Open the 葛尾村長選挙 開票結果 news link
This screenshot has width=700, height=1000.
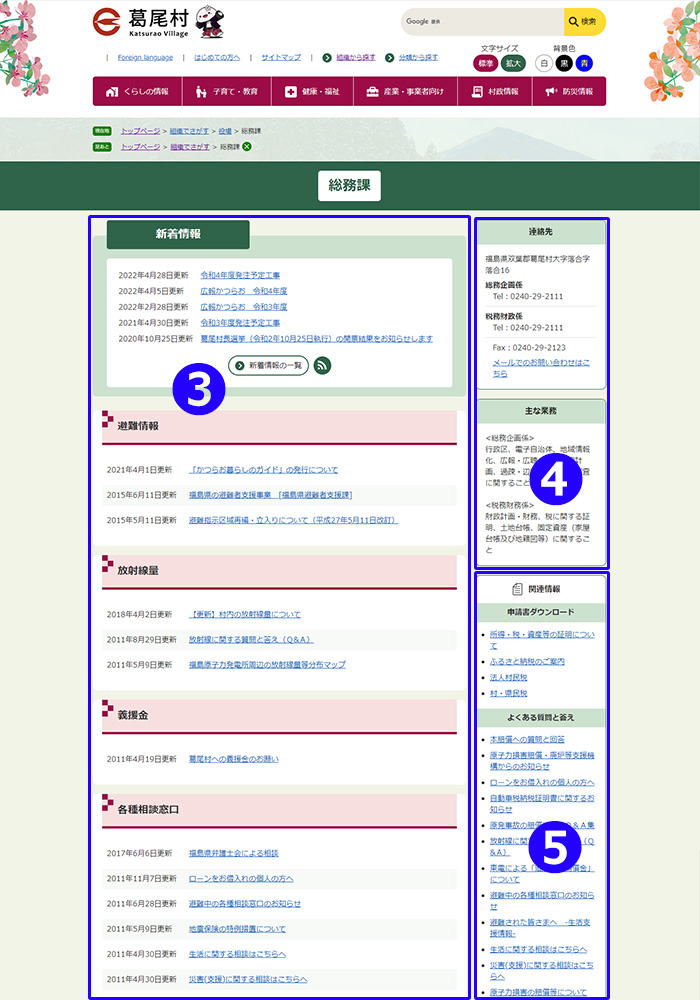click(x=317, y=339)
